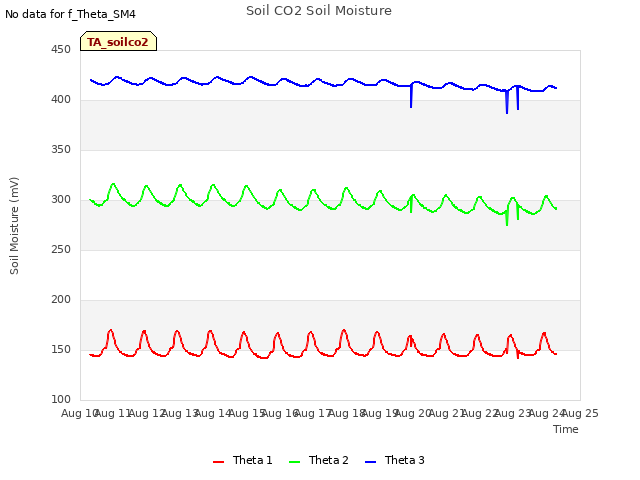Click the red Theta 1 legend swatch
The image size is (640, 480).
pos(219,462)
